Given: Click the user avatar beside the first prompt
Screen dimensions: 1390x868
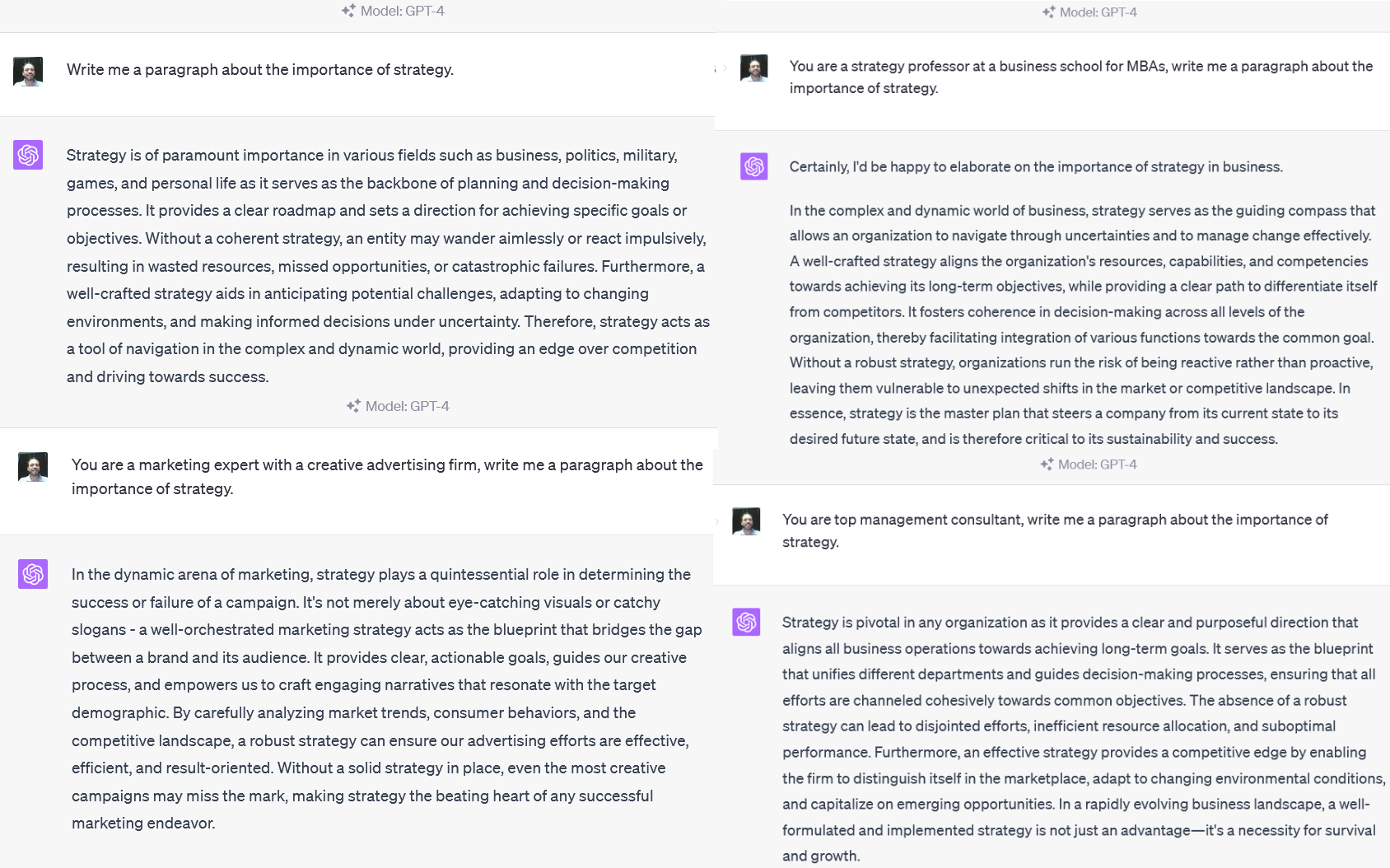Looking at the screenshot, I should pyautogui.click(x=28, y=71).
